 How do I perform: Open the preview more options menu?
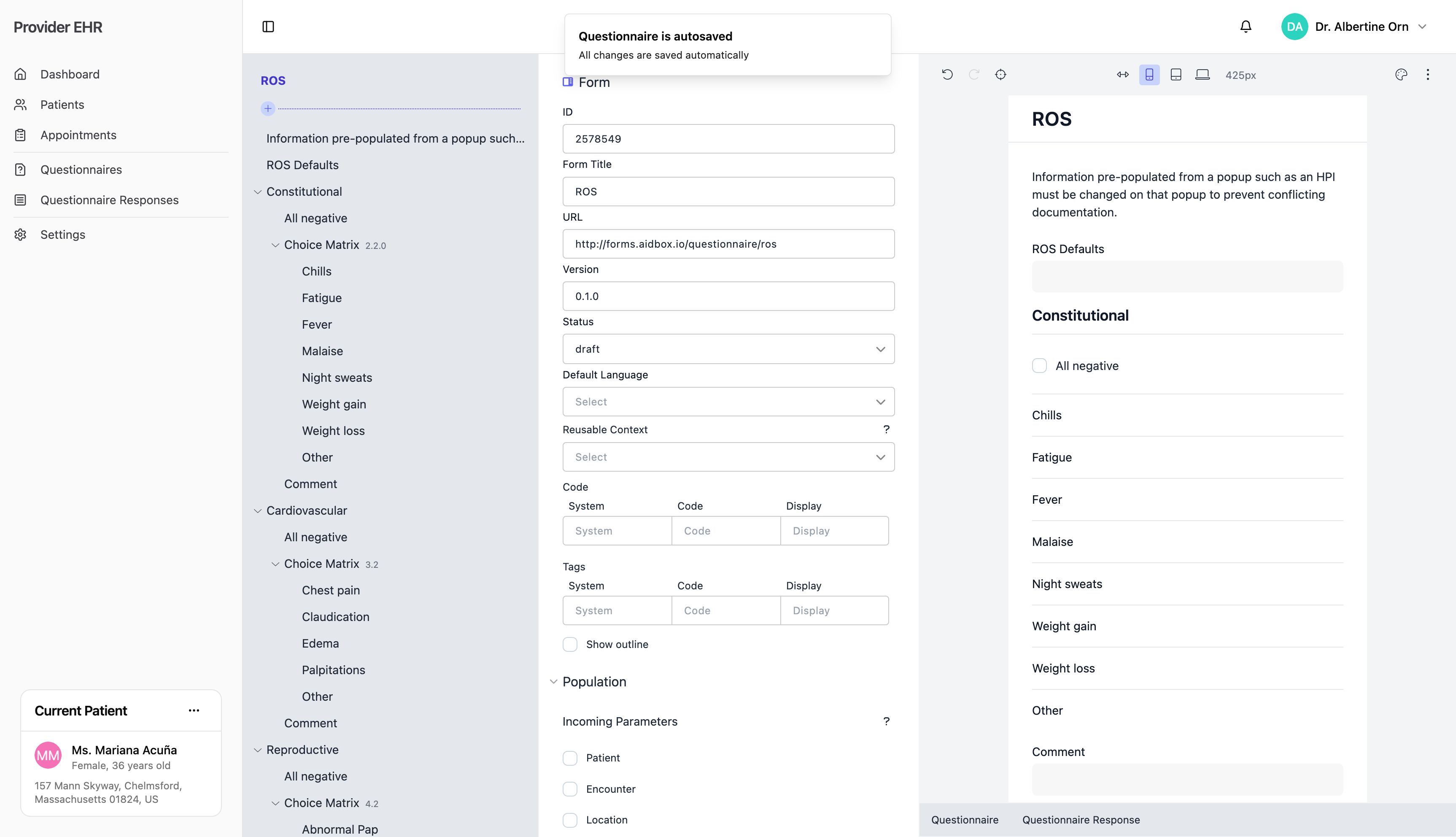tap(1428, 75)
